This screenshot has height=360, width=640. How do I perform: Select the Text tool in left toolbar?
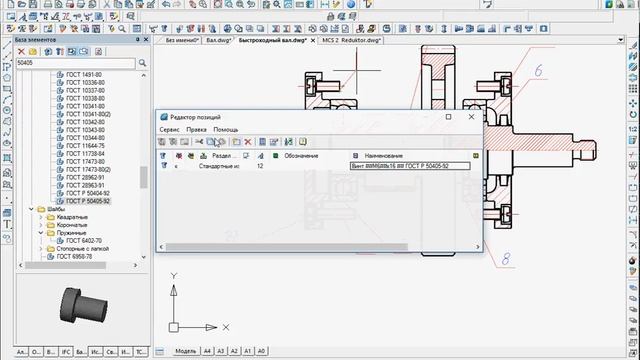pyautogui.click(x=7, y=224)
